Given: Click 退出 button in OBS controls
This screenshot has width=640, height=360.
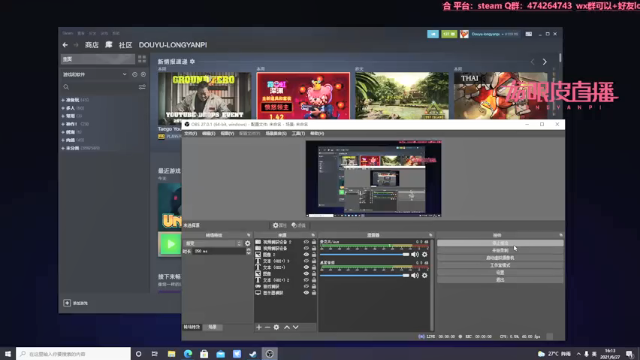Looking at the screenshot, I should pyautogui.click(x=500, y=280).
